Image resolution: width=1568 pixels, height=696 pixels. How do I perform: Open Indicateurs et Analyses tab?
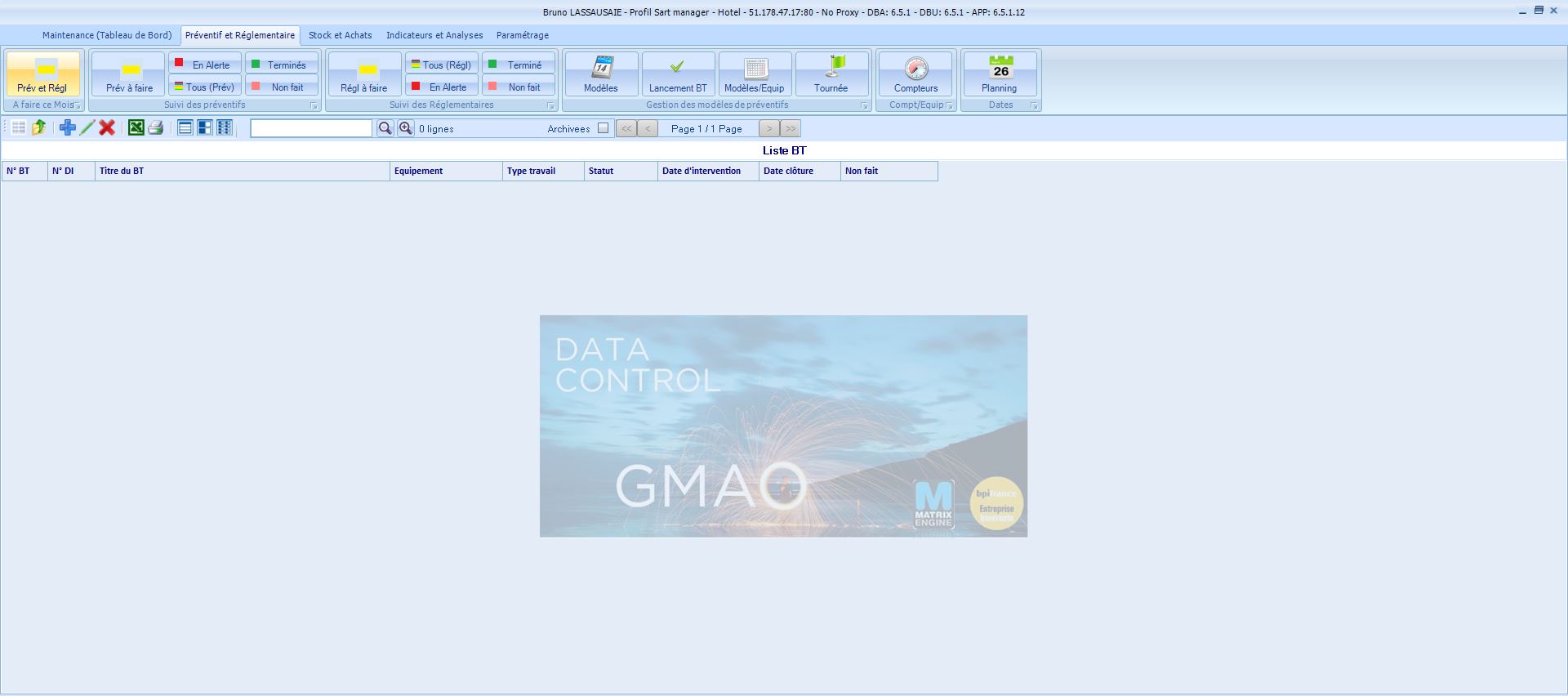point(434,35)
